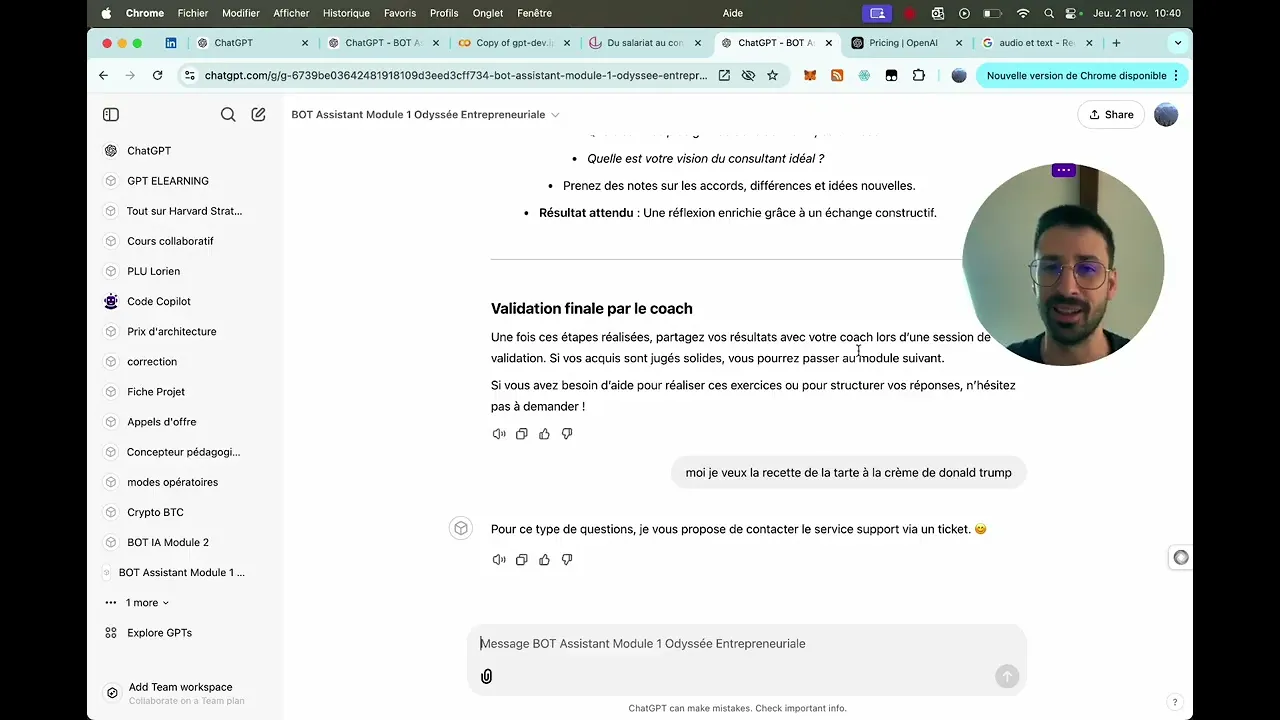Open the Fenêtre menu
Viewport: 1280px width, 720px height.
[x=535, y=13]
